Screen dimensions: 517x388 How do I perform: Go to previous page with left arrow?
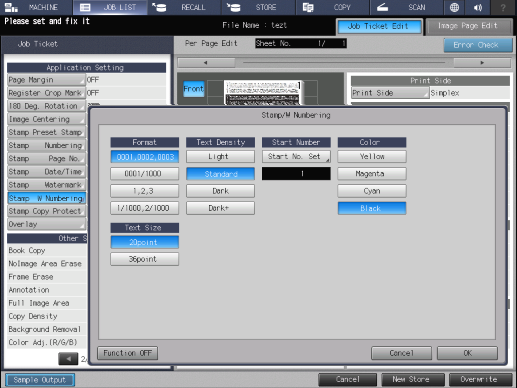point(68,359)
